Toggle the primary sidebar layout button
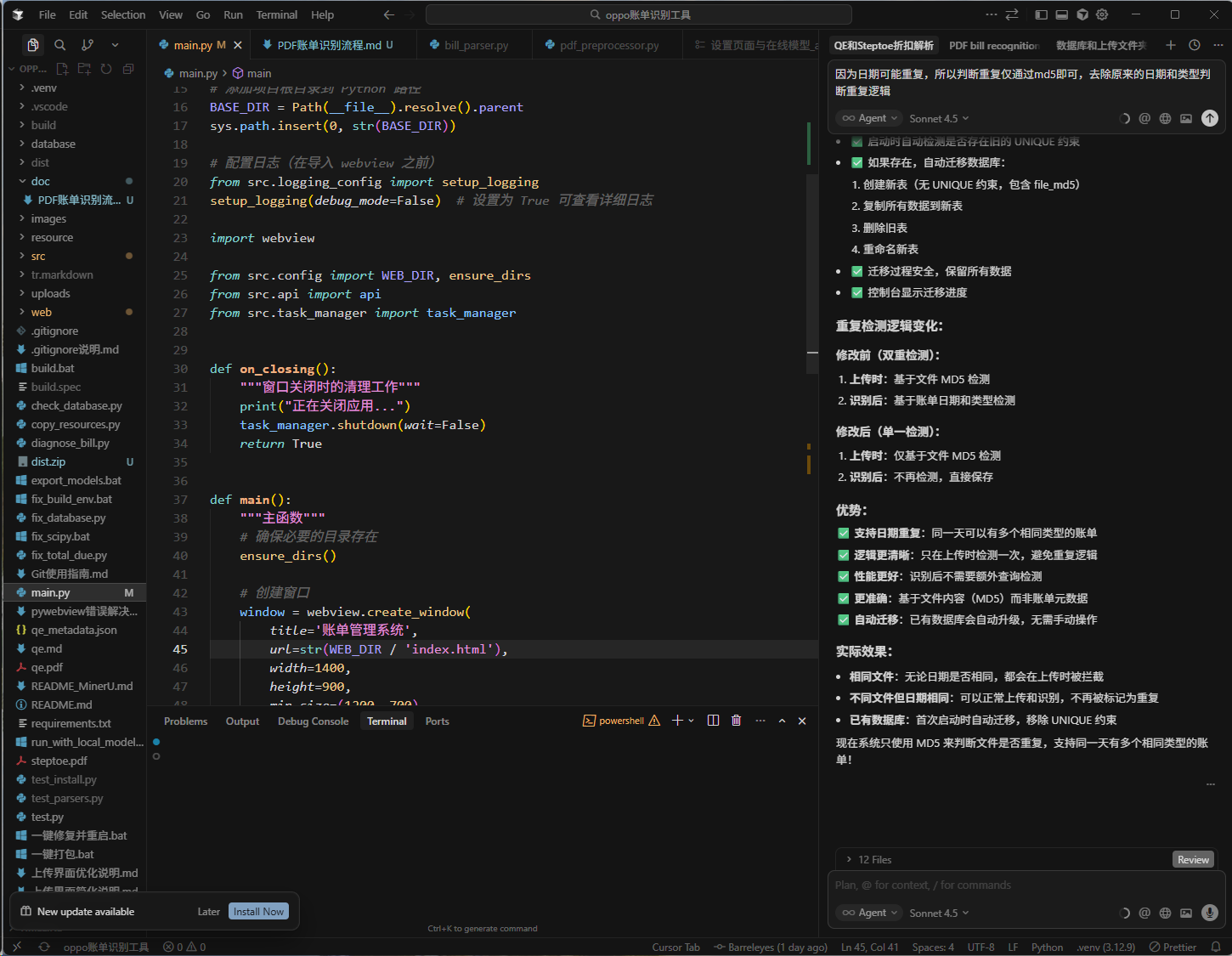This screenshot has height=956, width=1232. point(1041,14)
